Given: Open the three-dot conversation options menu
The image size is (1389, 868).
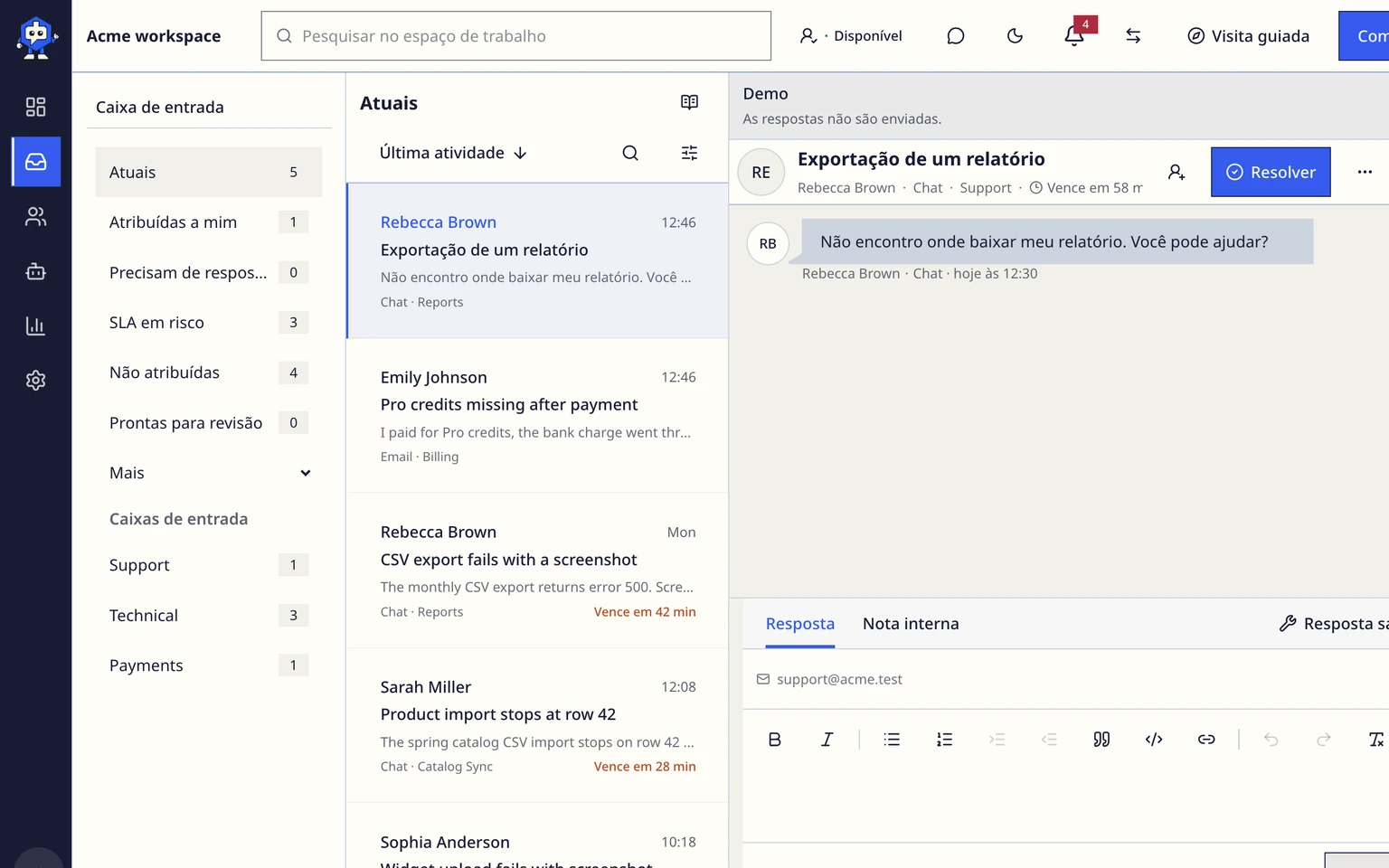Looking at the screenshot, I should click(1365, 172).
